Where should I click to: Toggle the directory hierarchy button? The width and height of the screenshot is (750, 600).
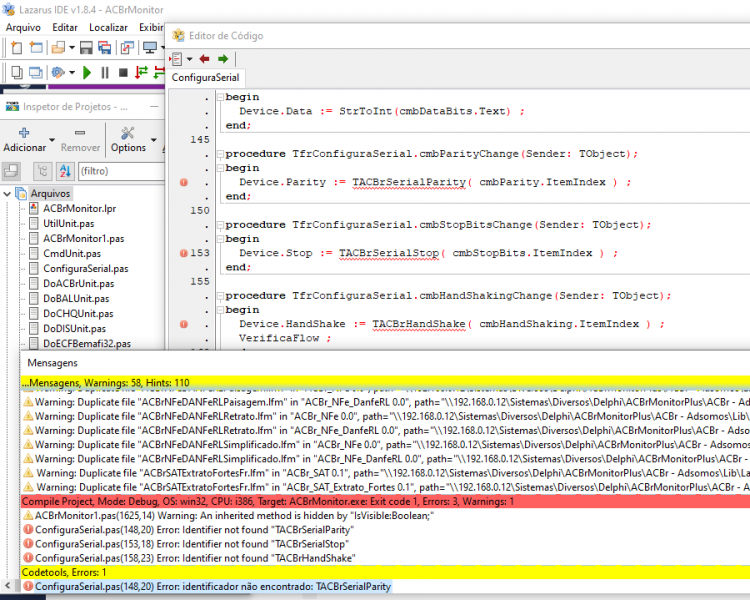11,171
